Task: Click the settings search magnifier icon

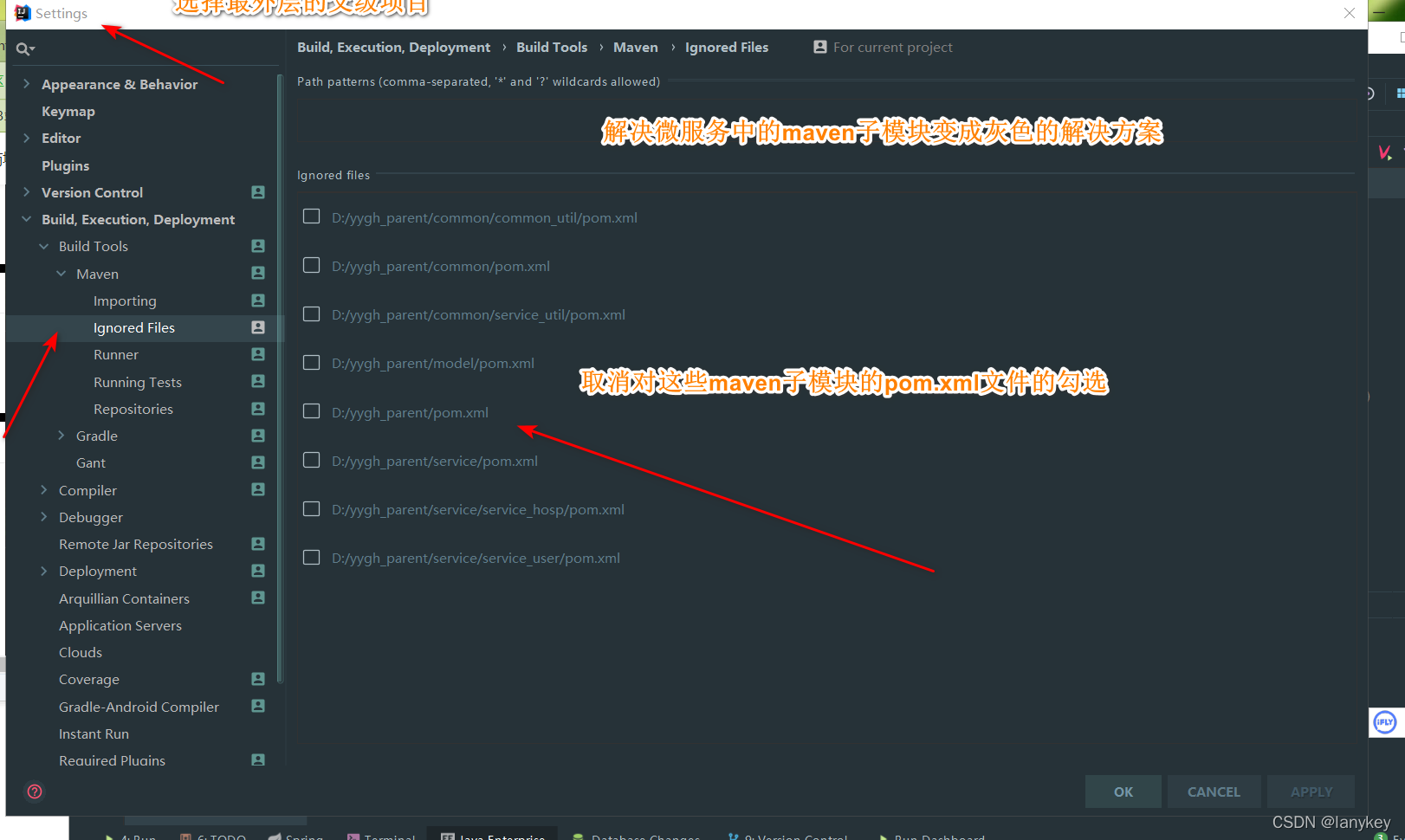Action: (24, 49)
